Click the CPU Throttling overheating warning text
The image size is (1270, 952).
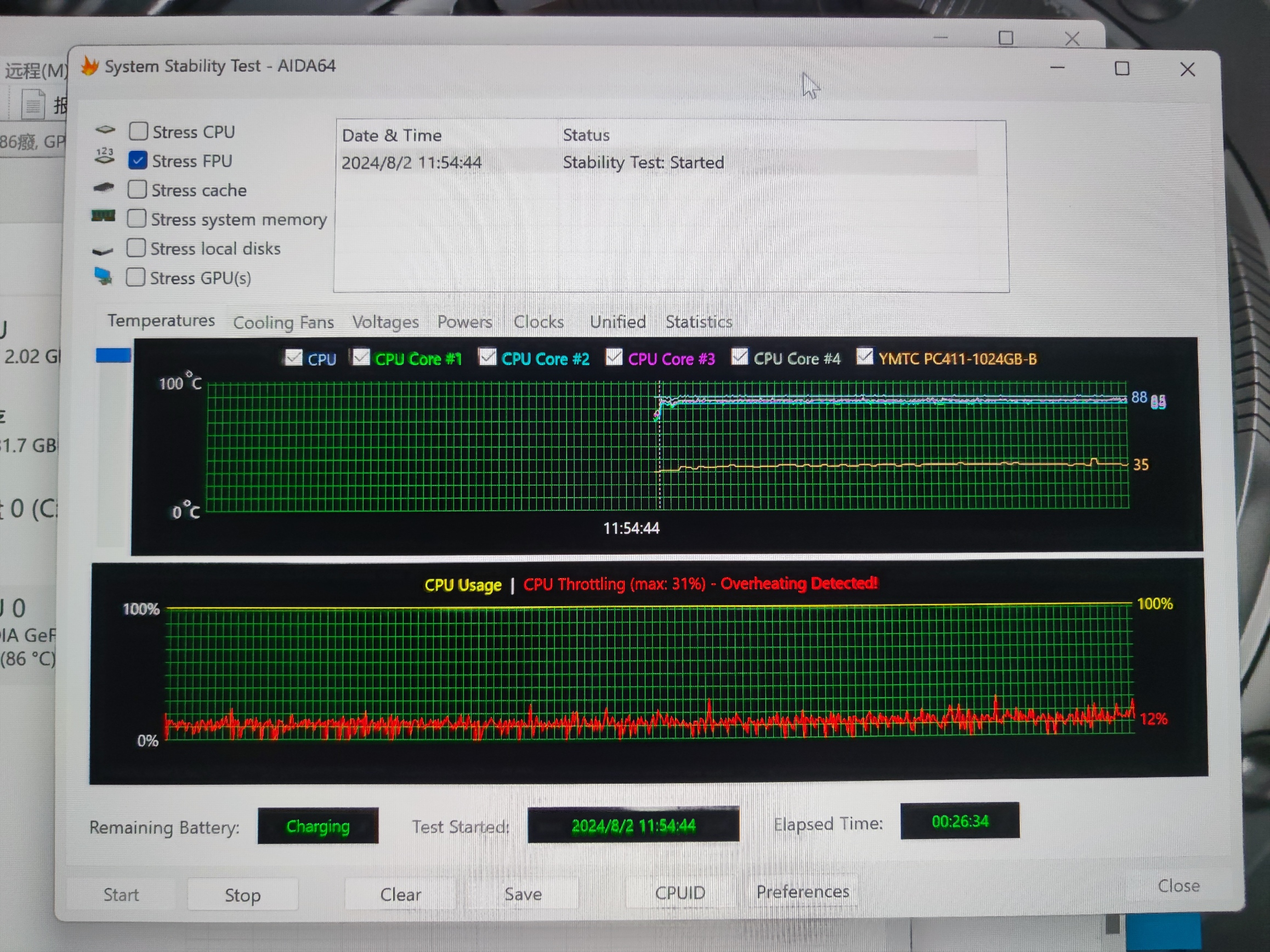pos(700,584)
